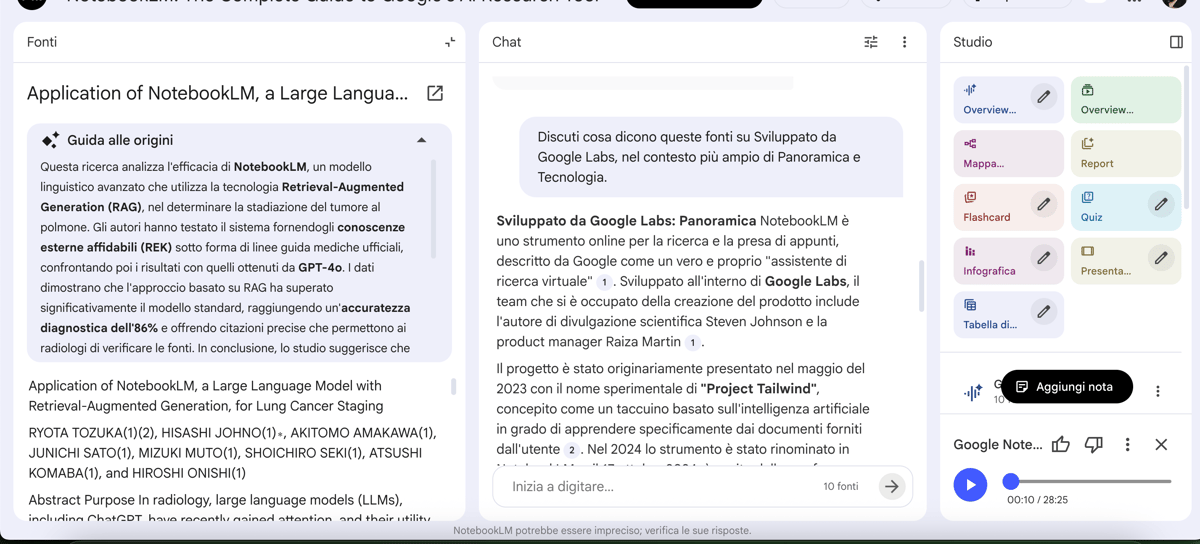Customize Flashcard with pencil icon
The image size is (1200, 544).
click(1043, 204)
